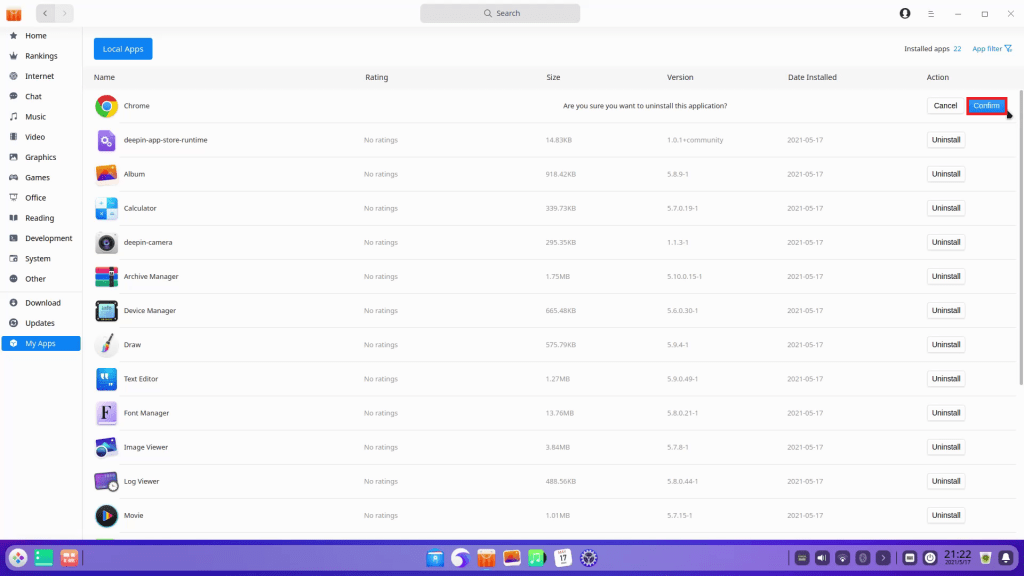This screenshot has height=576, width=1024.
Task: Open the hamburger main menu
Action: pos(931,13)
